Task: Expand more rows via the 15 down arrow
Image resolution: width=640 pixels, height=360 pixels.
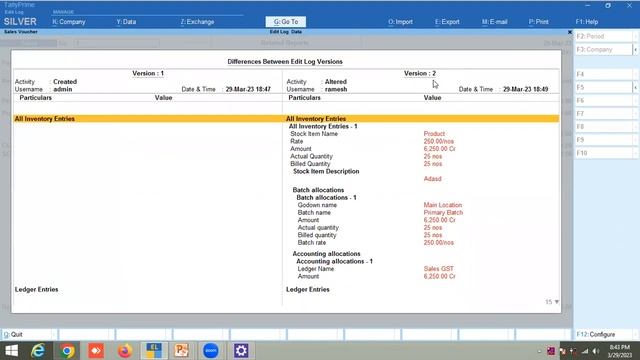Action: (x=552, y=302)
